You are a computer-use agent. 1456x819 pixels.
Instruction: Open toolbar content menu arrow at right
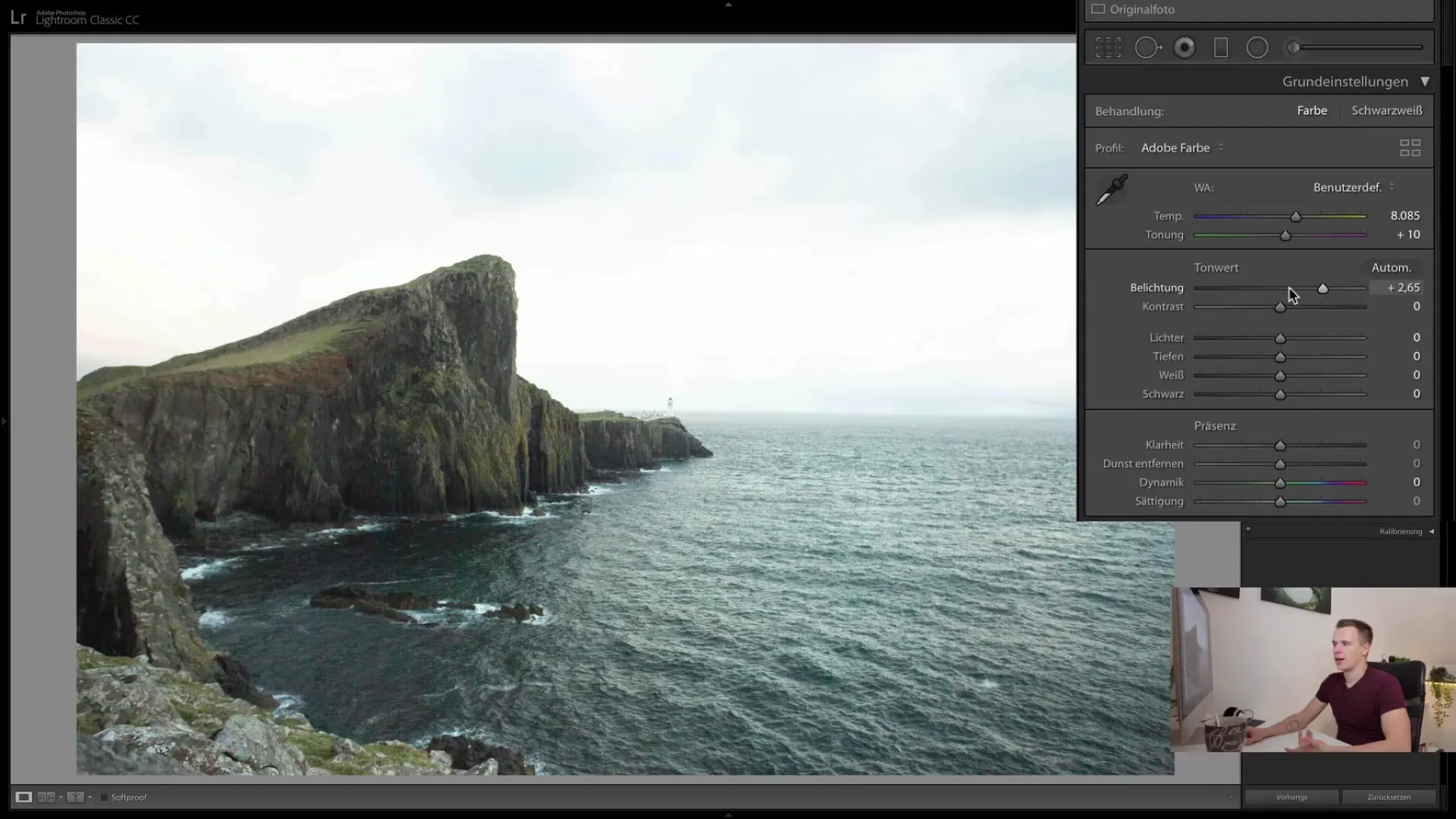(1231, 797)
